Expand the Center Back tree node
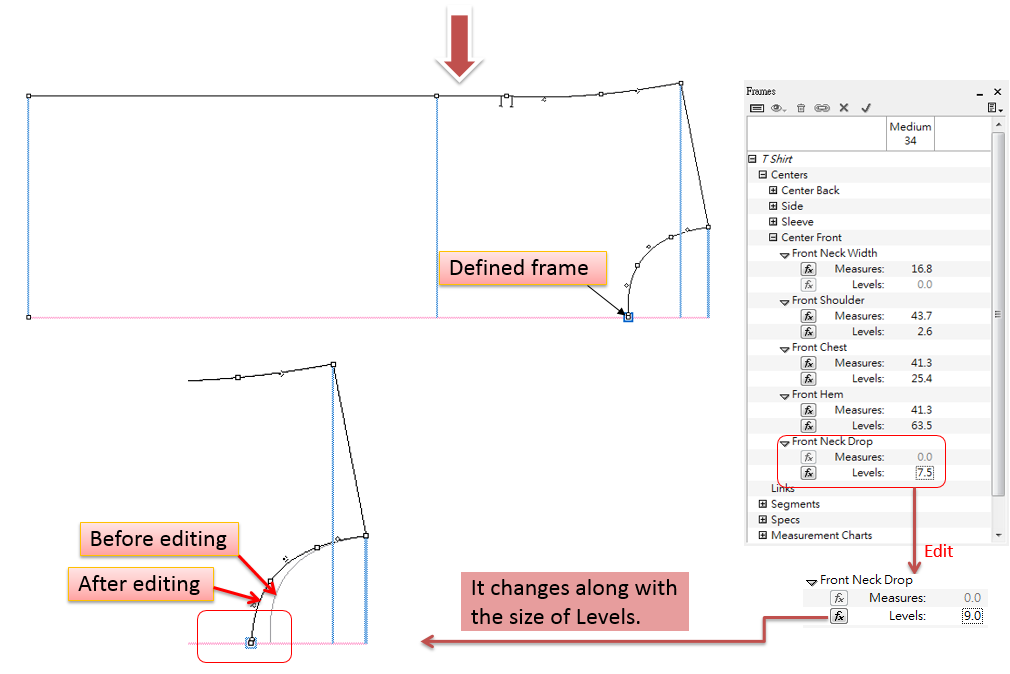The width and height of the screenshot is (1010, 674). point(773,190)
